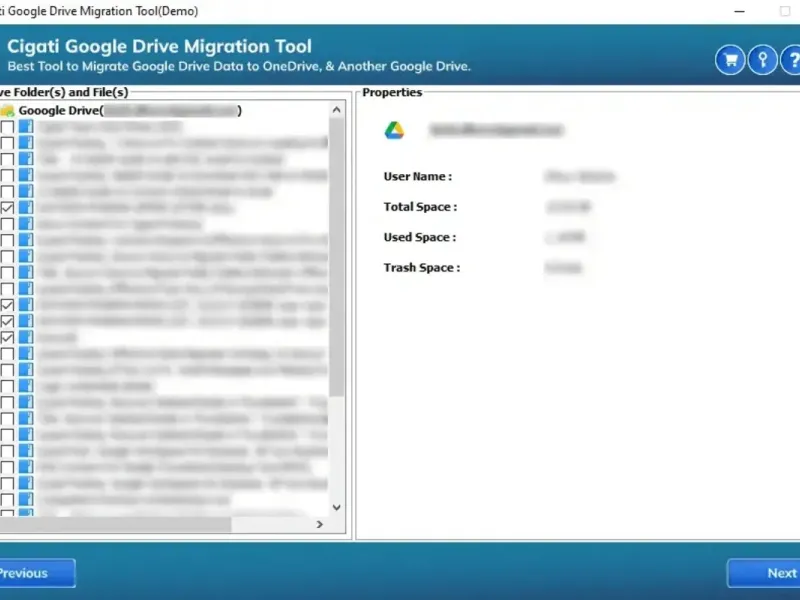
Task: Tick the first checkbox under Gooogle Drive root
Action: tap(7, 127)
